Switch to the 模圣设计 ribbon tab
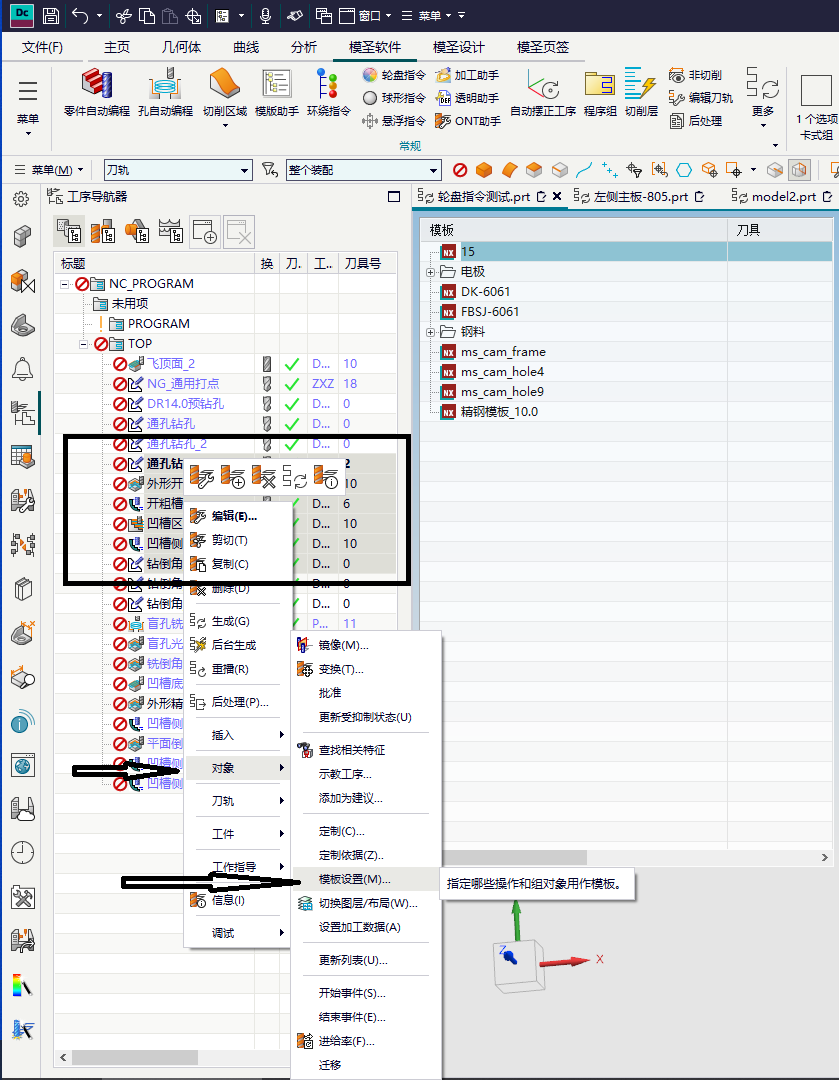Screen dimensions: 839x1080 point(459,47)
